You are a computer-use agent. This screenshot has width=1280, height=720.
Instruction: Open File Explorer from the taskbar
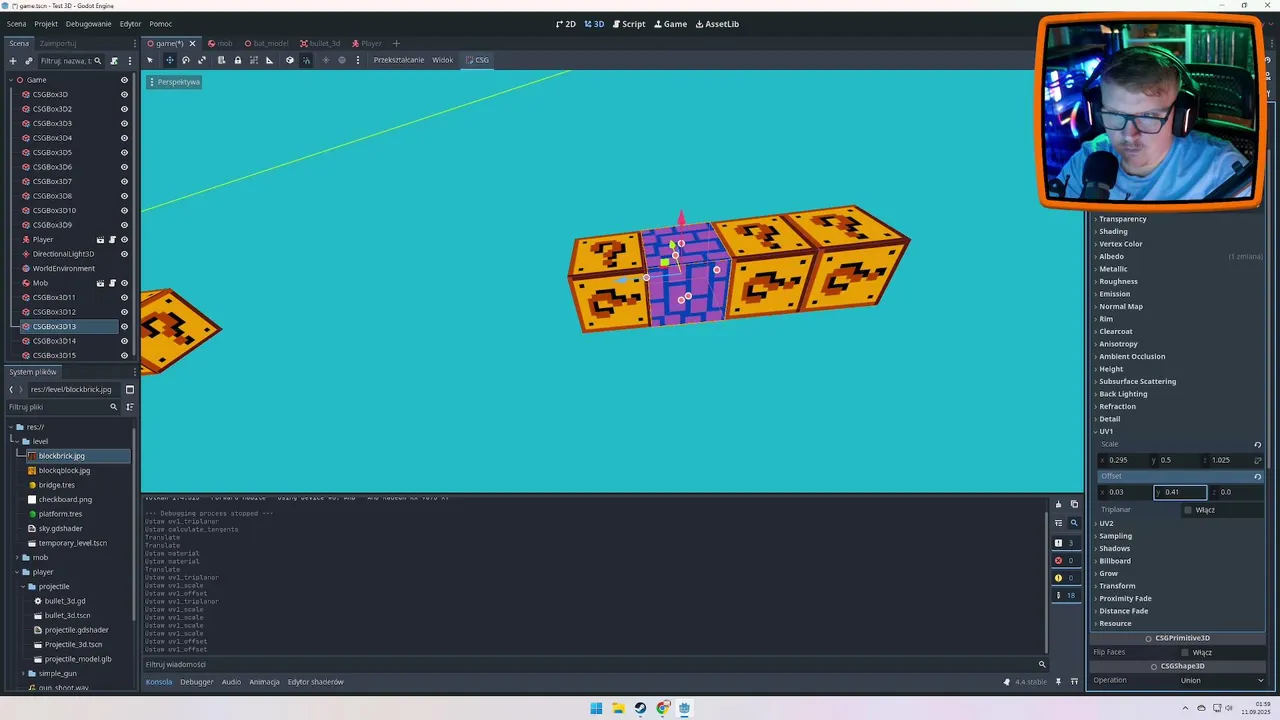618,708
